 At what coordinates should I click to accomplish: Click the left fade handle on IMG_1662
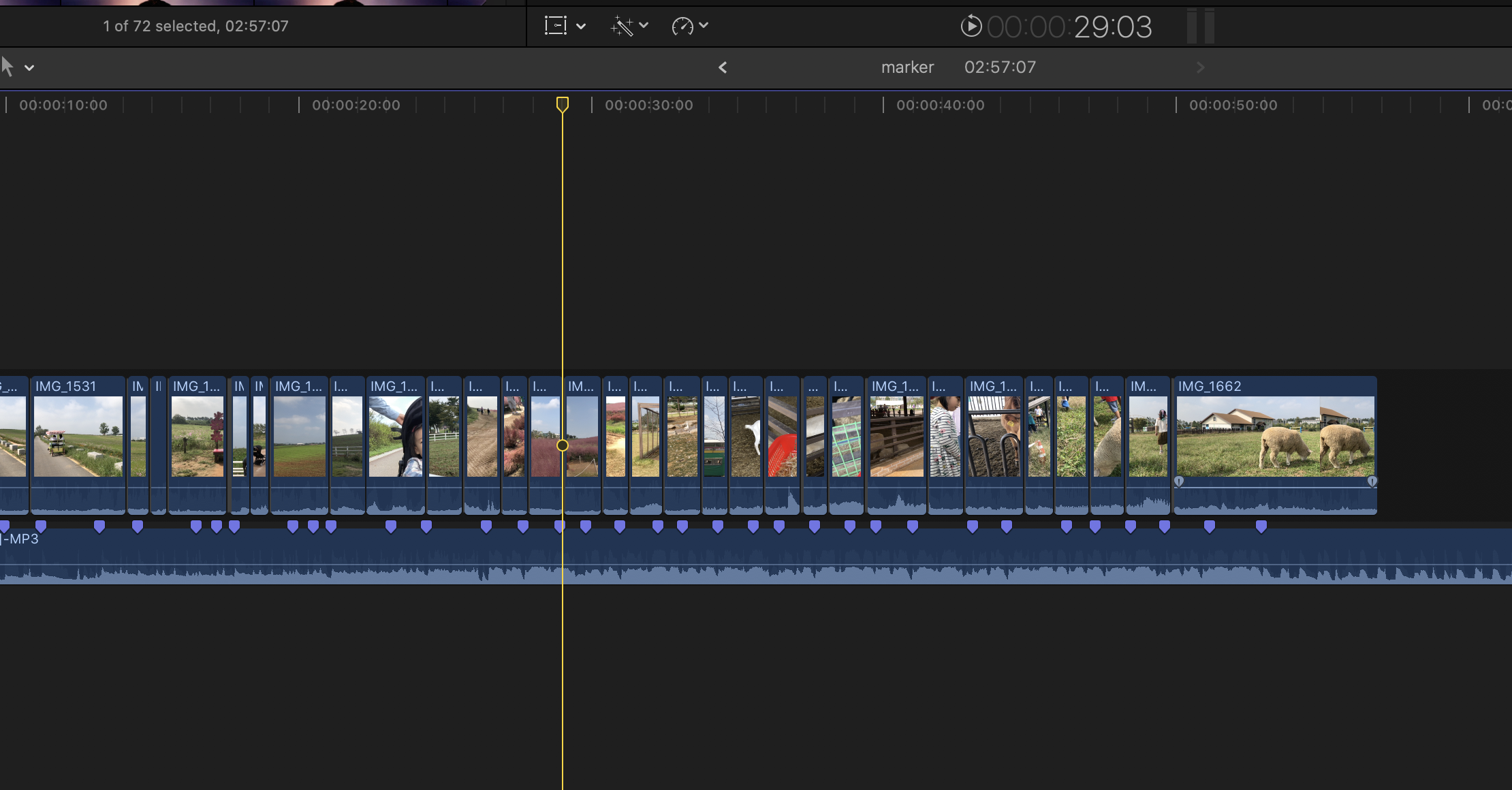1179,481
